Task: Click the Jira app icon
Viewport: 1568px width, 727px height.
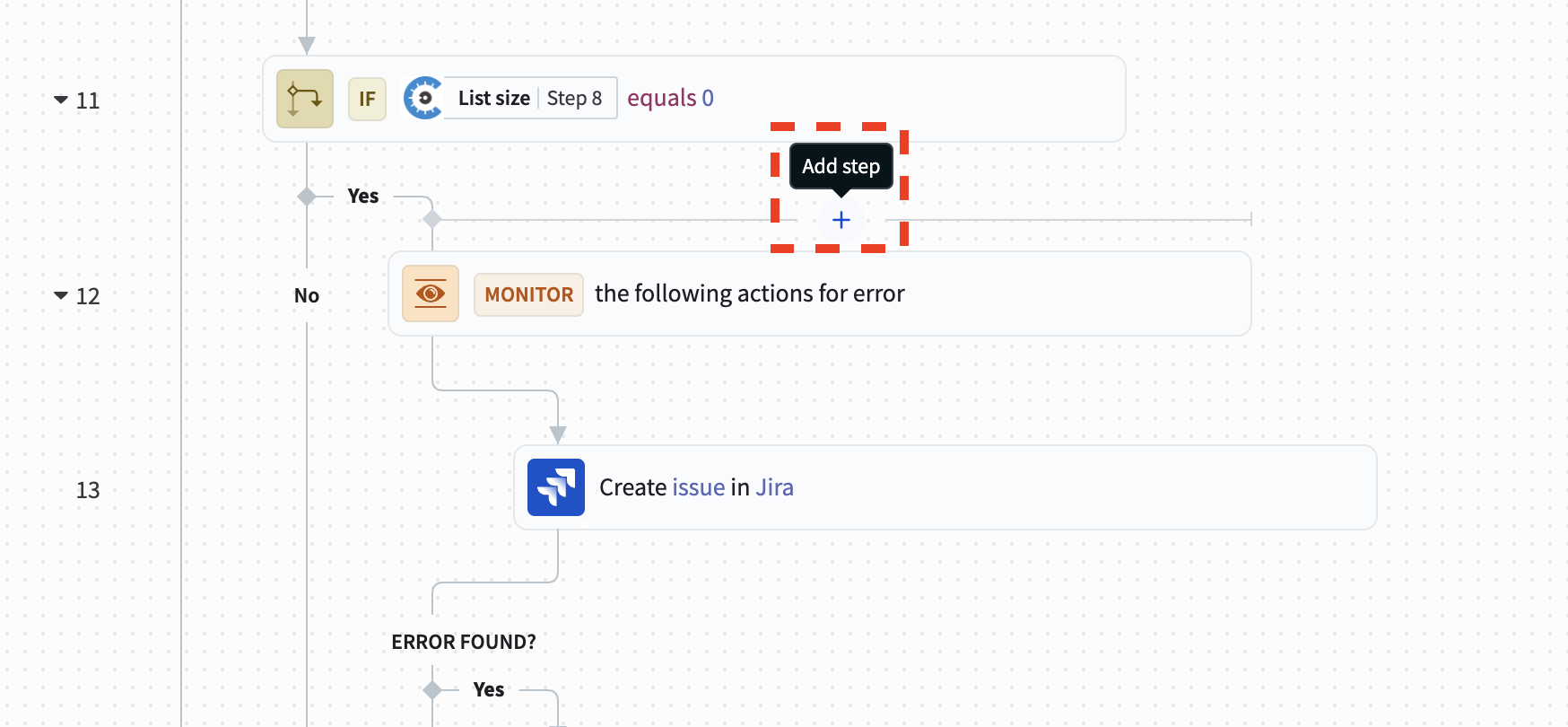Action: 556,487
